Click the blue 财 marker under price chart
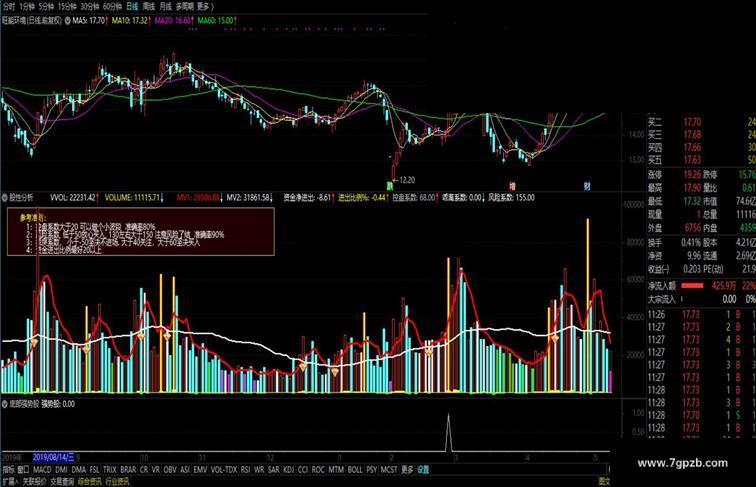This screenshot has width=756, height=487. tap(587, 186)
